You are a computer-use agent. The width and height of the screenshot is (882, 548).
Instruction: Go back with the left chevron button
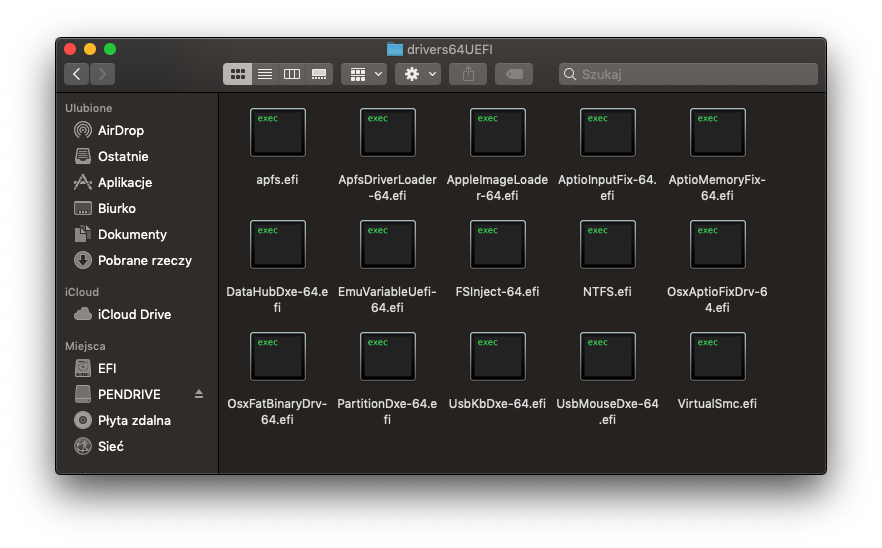pyautogui.click(x=76, y=74)
